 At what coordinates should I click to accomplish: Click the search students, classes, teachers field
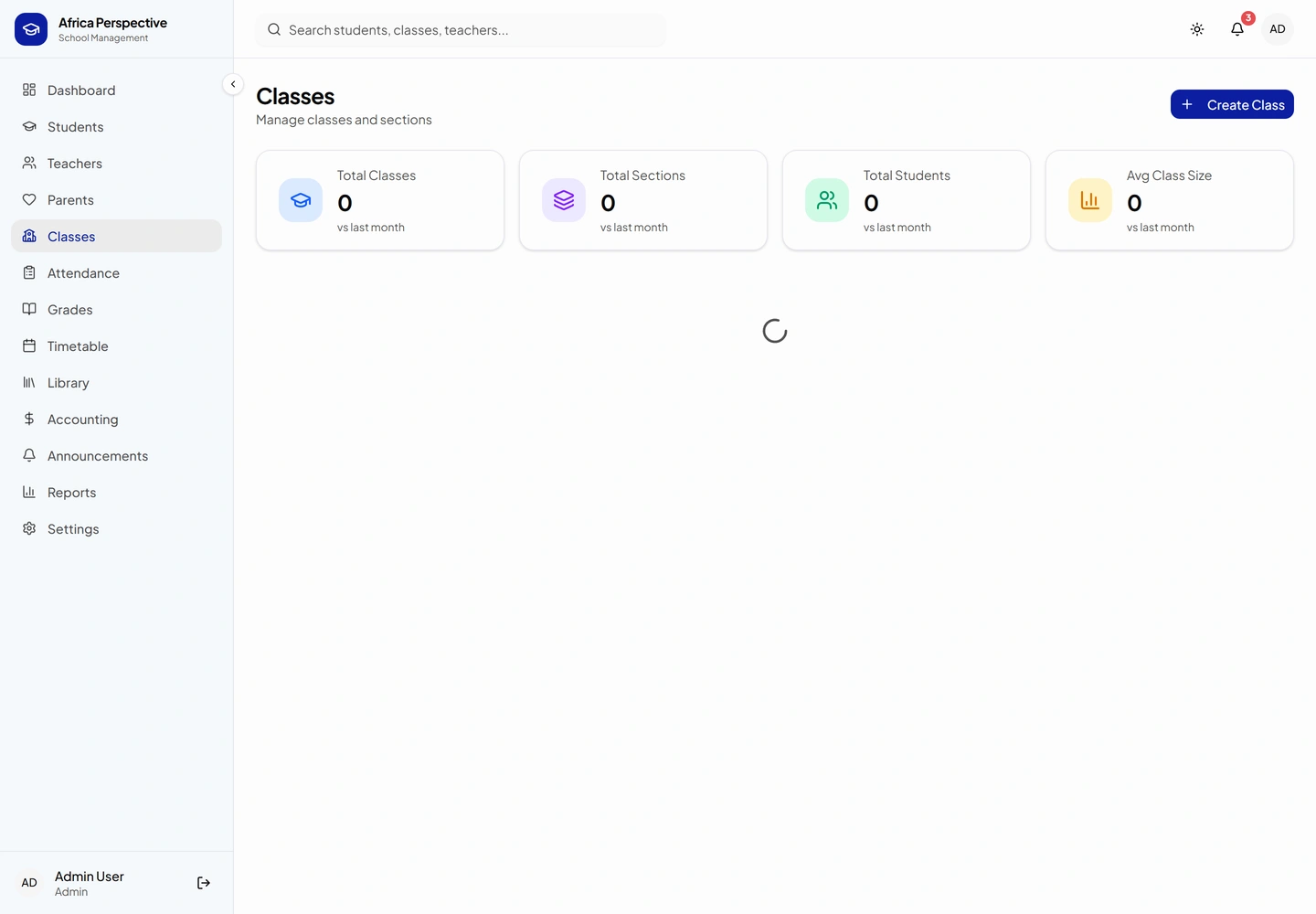[461, 30]
